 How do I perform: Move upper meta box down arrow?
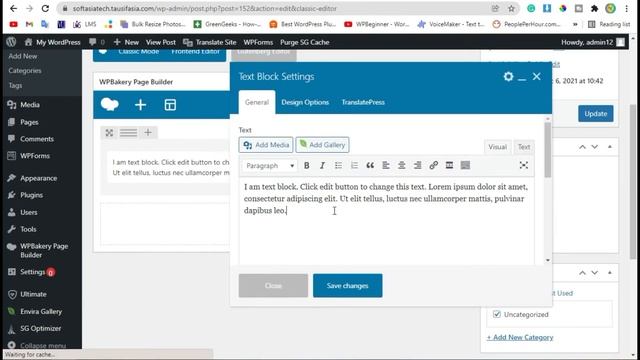point(595,147)
